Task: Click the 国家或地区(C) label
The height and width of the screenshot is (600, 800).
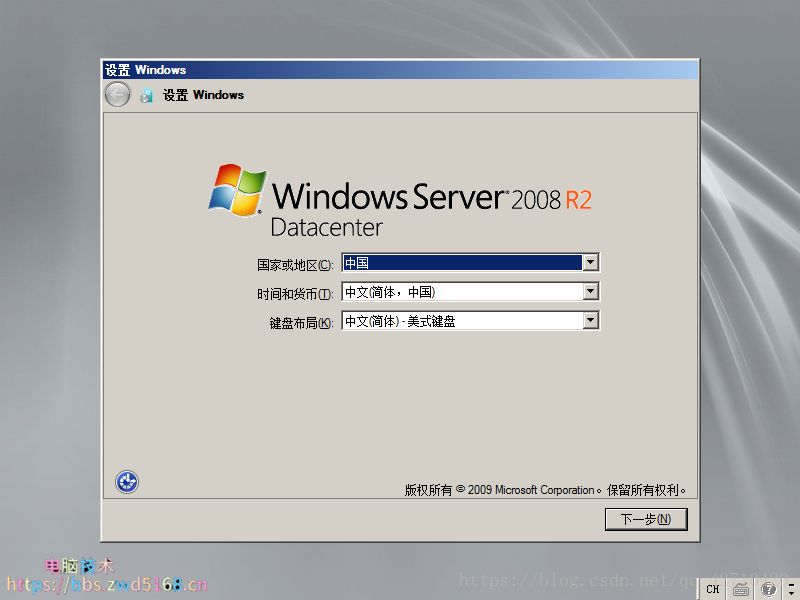Action: pyautogui.click(x=295, y=265)
